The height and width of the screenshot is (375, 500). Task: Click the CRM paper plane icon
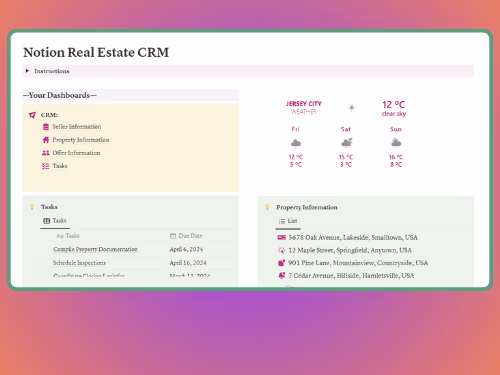32,115
